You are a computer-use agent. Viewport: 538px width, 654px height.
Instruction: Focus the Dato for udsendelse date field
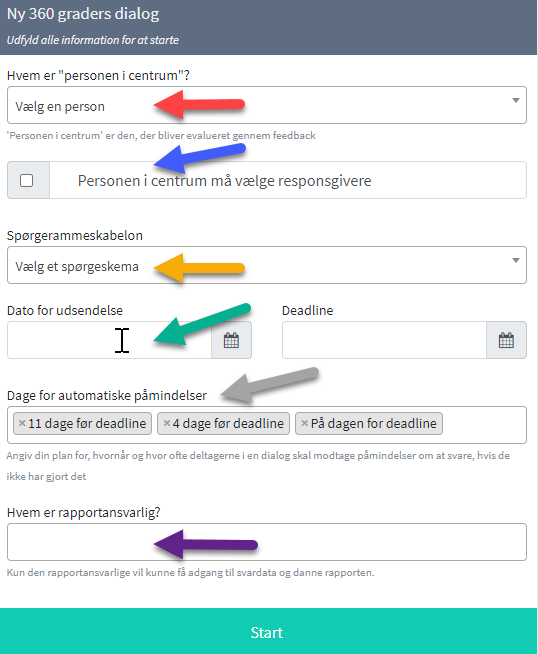coord(109,340)
